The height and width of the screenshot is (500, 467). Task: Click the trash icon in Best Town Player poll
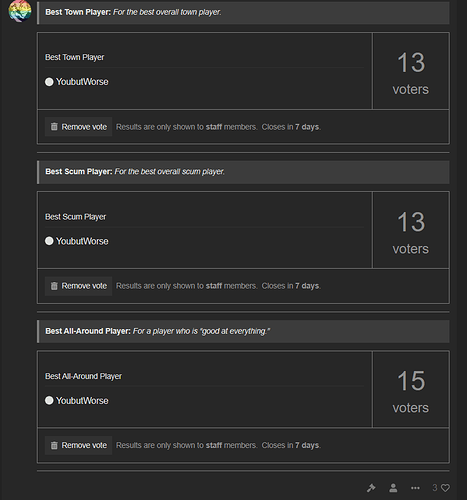[54, 127]
